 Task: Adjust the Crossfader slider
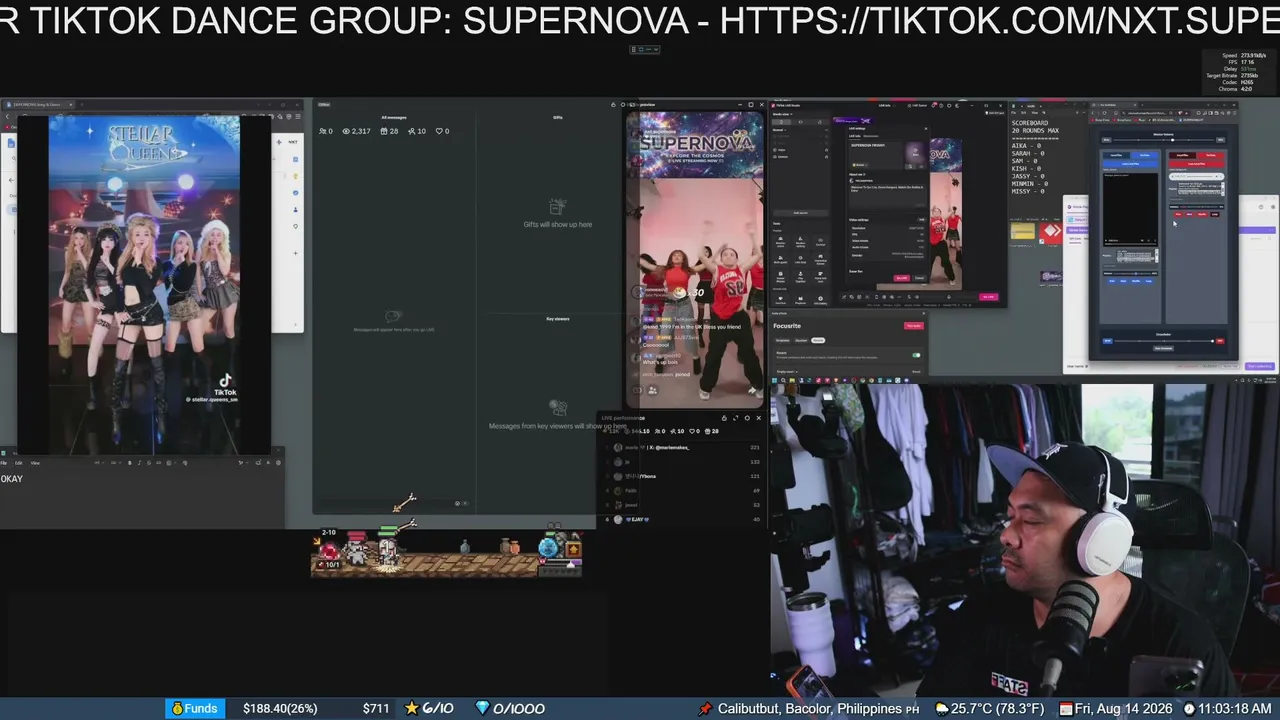coord(1164,341)
